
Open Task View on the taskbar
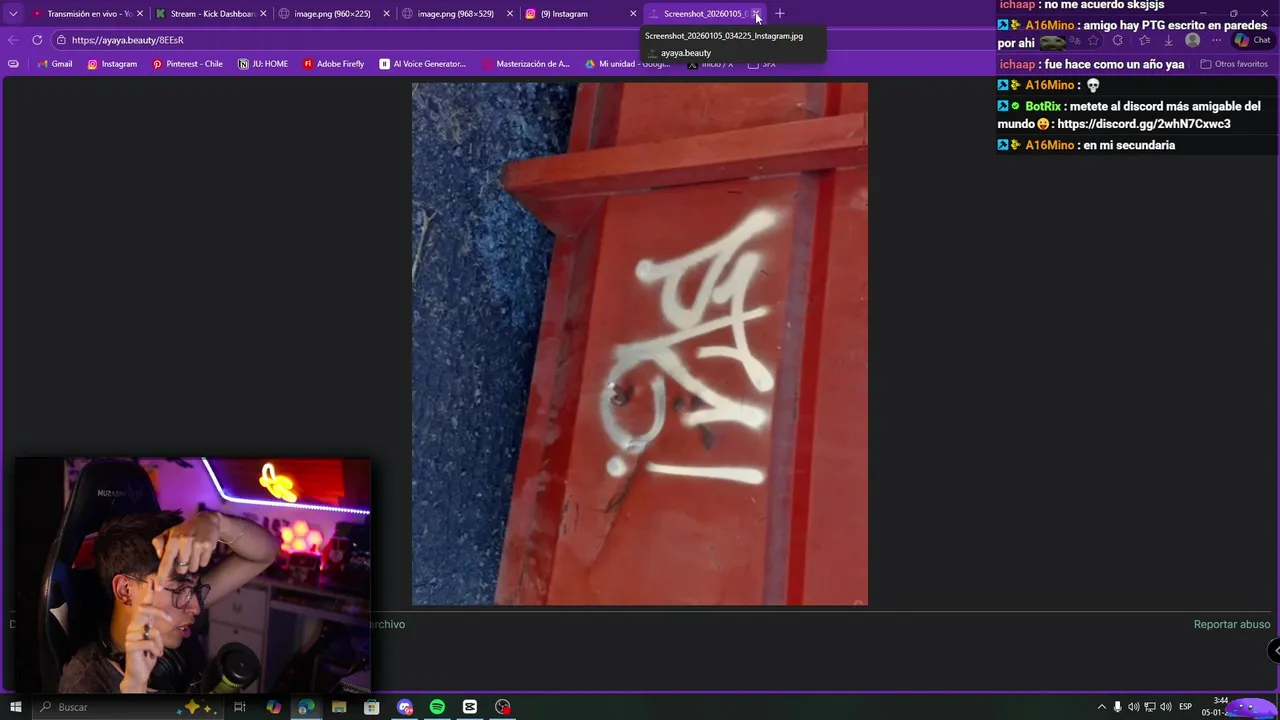tap(240, 707)
